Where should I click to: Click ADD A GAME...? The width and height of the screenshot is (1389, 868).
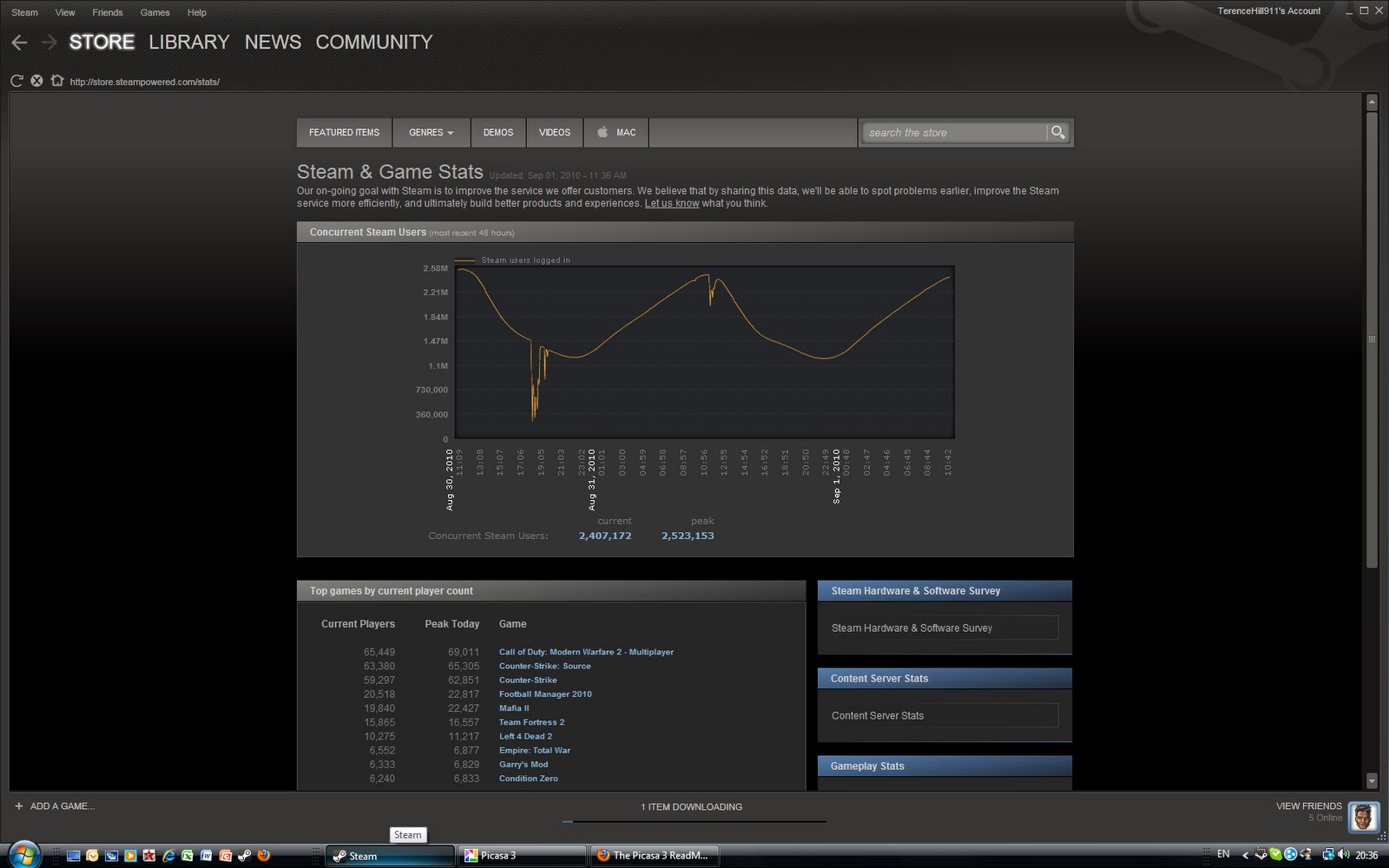tap(63, 806)
